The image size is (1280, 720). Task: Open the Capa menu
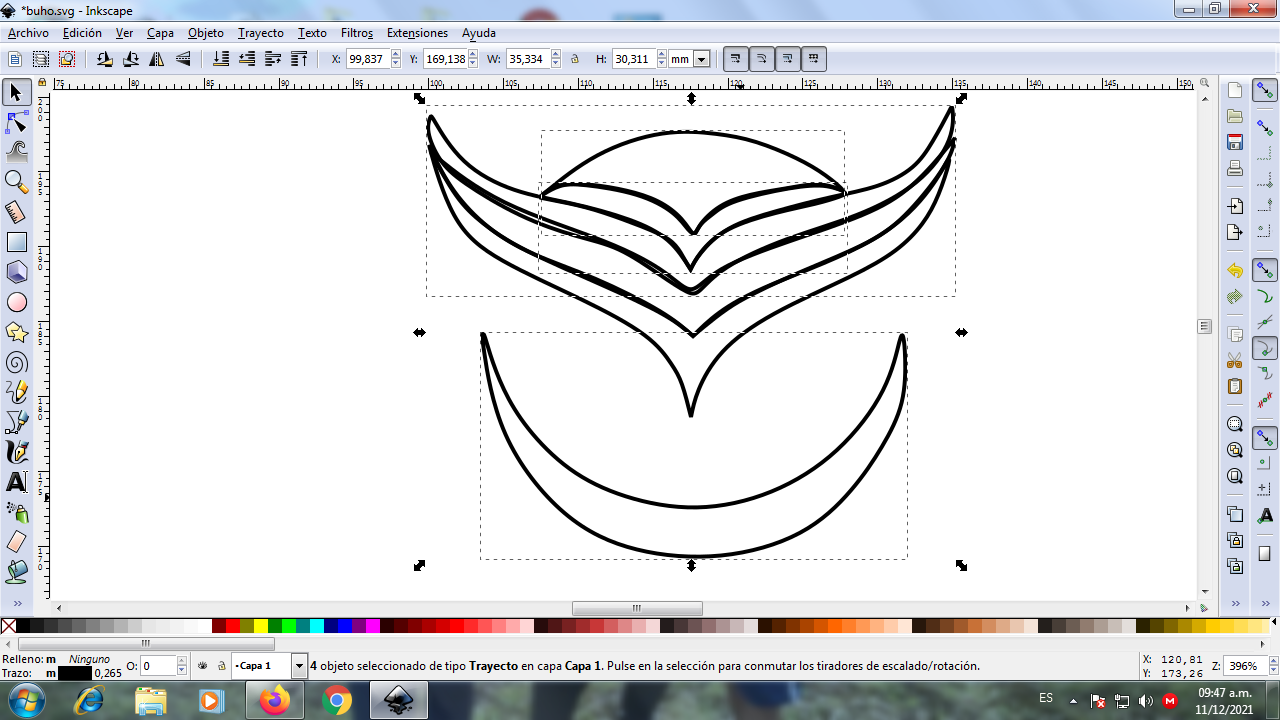pos(160,33)
